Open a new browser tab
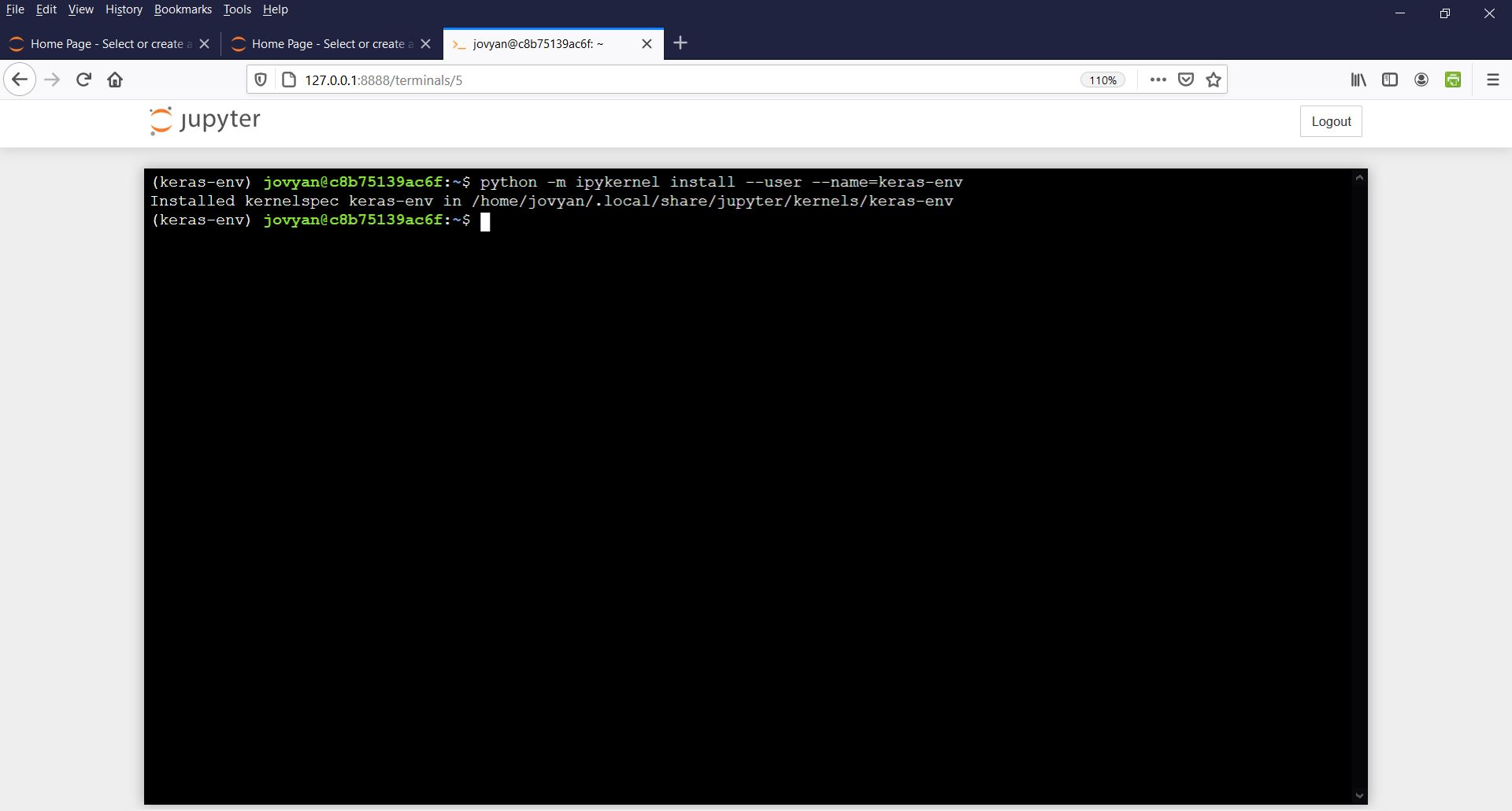 point(681,43)
